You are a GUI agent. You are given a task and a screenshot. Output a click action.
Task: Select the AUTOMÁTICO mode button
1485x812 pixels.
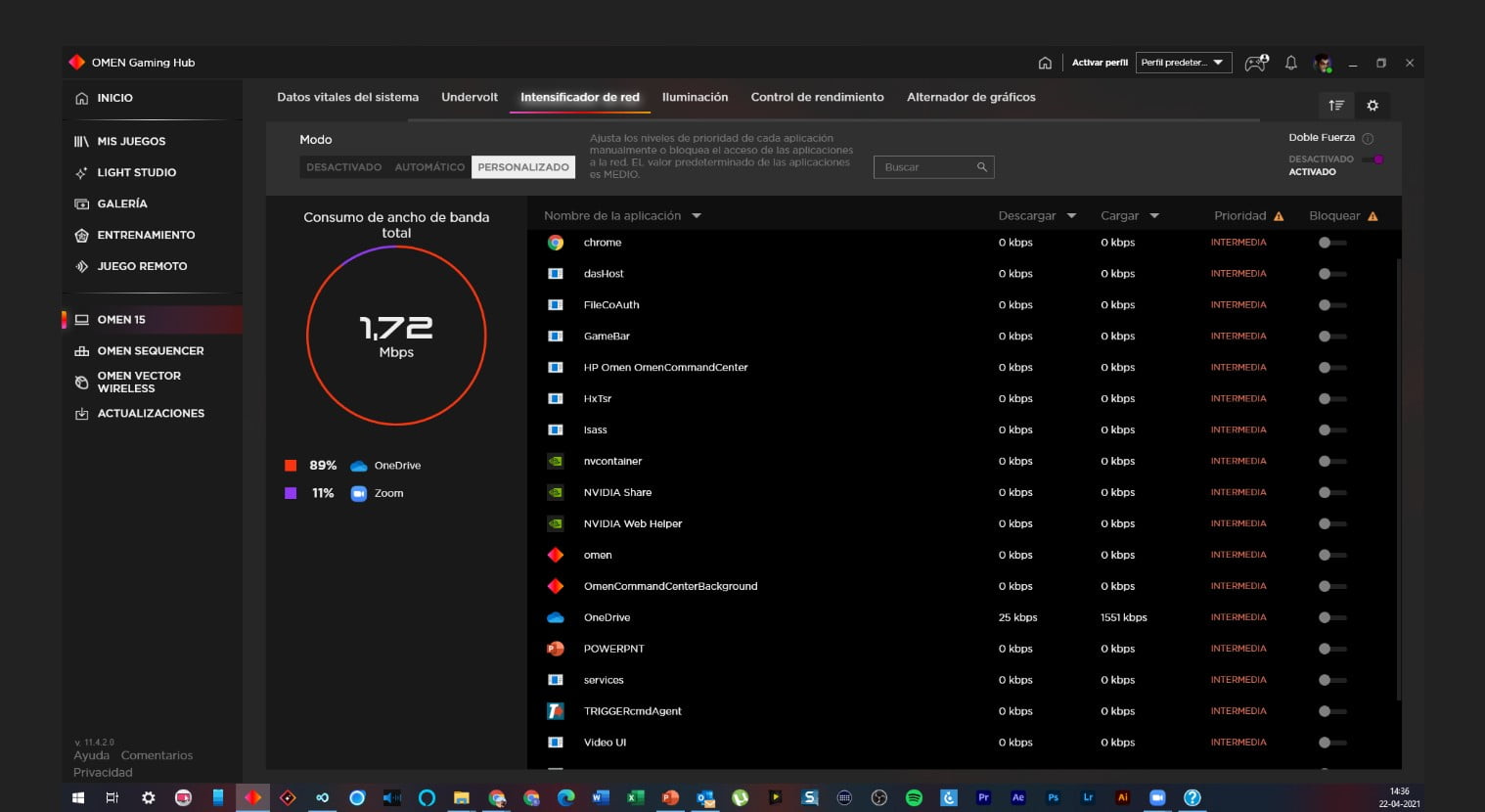(x=429, y=167)
